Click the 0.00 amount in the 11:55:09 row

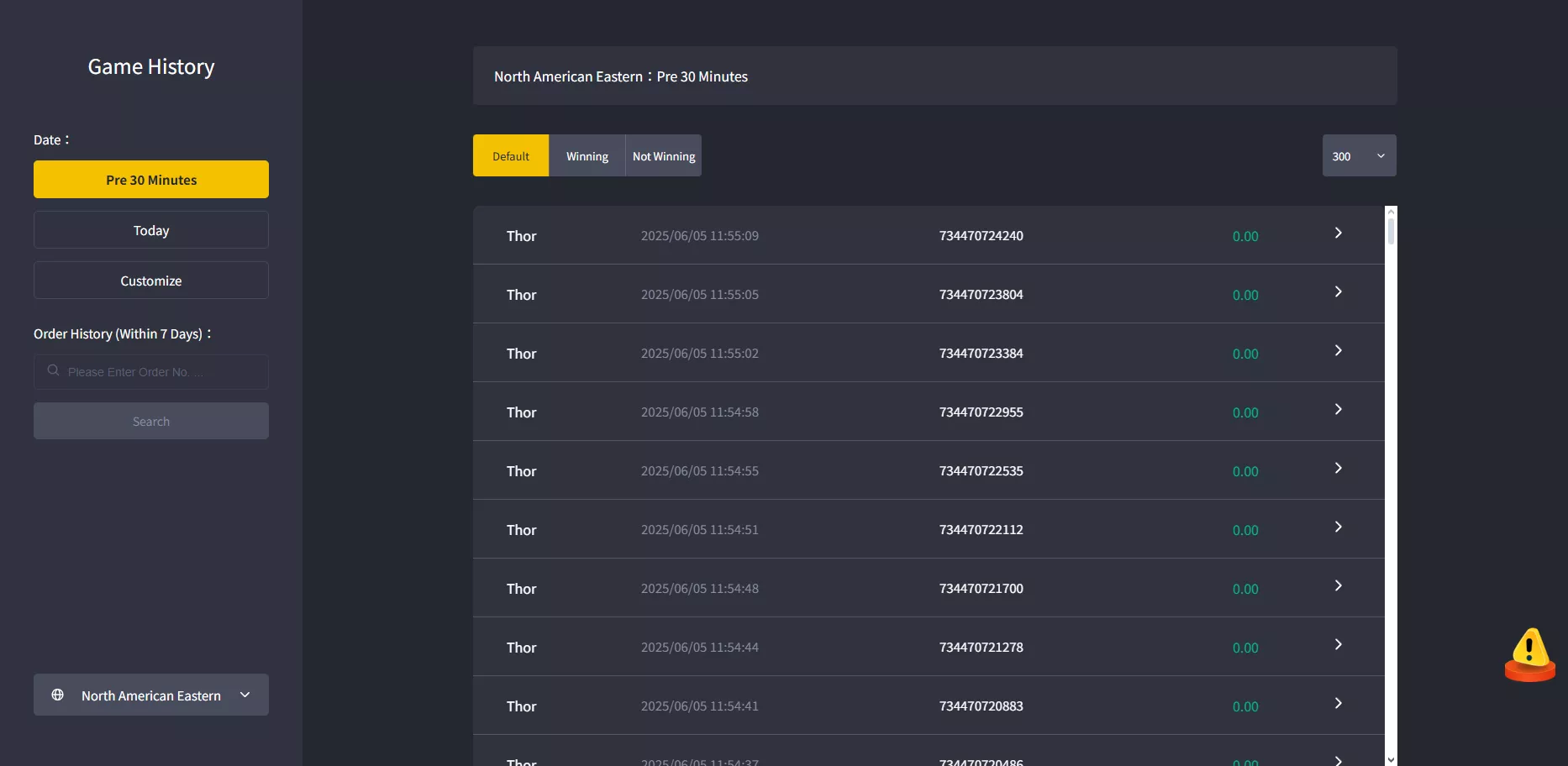click(1245, 237)
